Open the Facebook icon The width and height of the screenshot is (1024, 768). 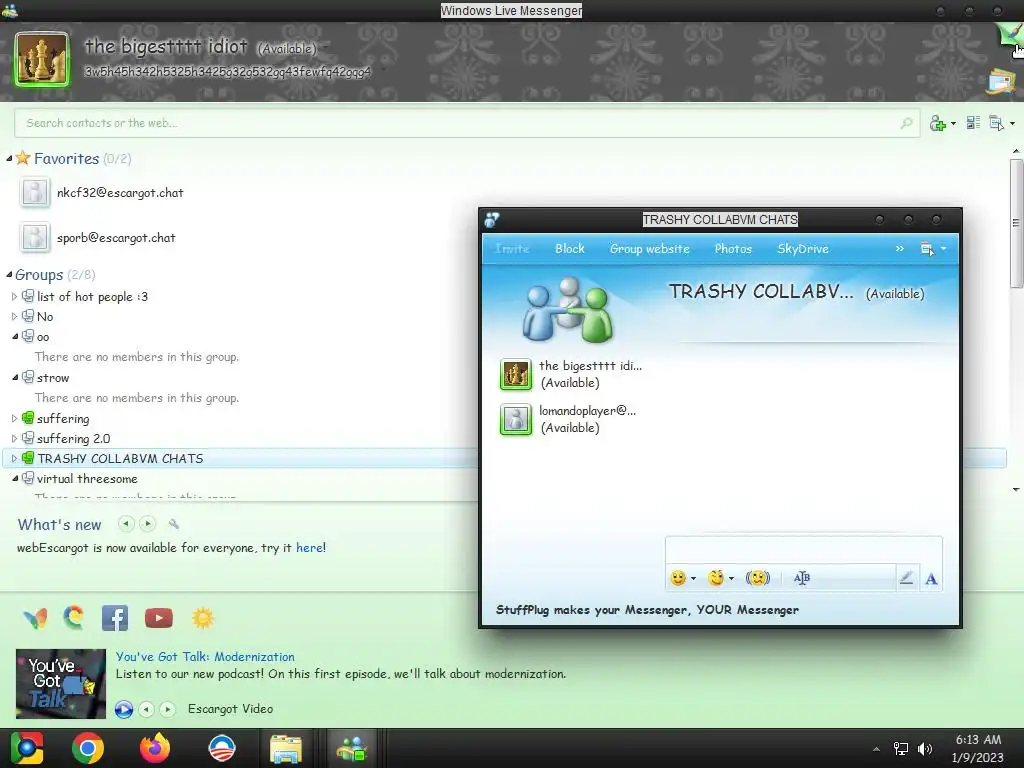115,618
